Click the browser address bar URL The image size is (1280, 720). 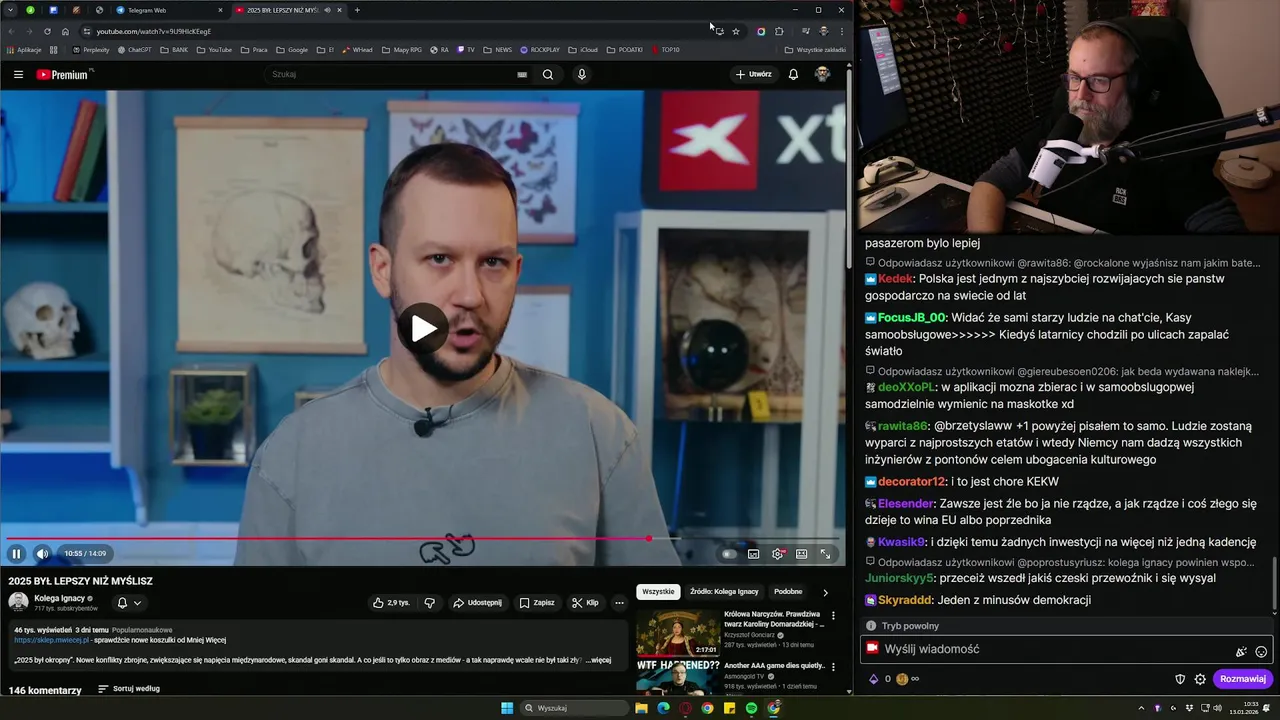tap(154, 31)
